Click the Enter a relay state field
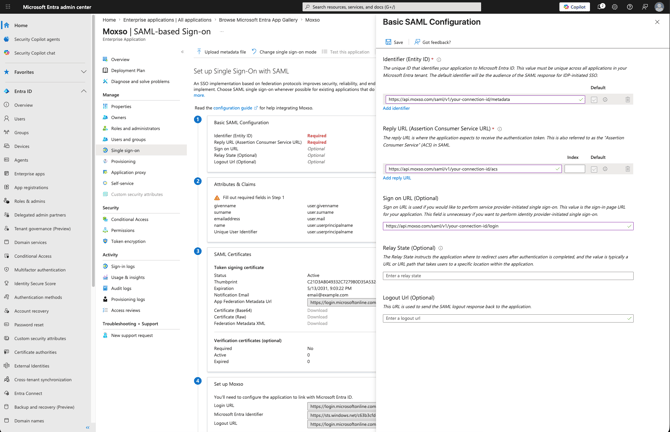Screen dimensions: 670x432 coord(508,276)
